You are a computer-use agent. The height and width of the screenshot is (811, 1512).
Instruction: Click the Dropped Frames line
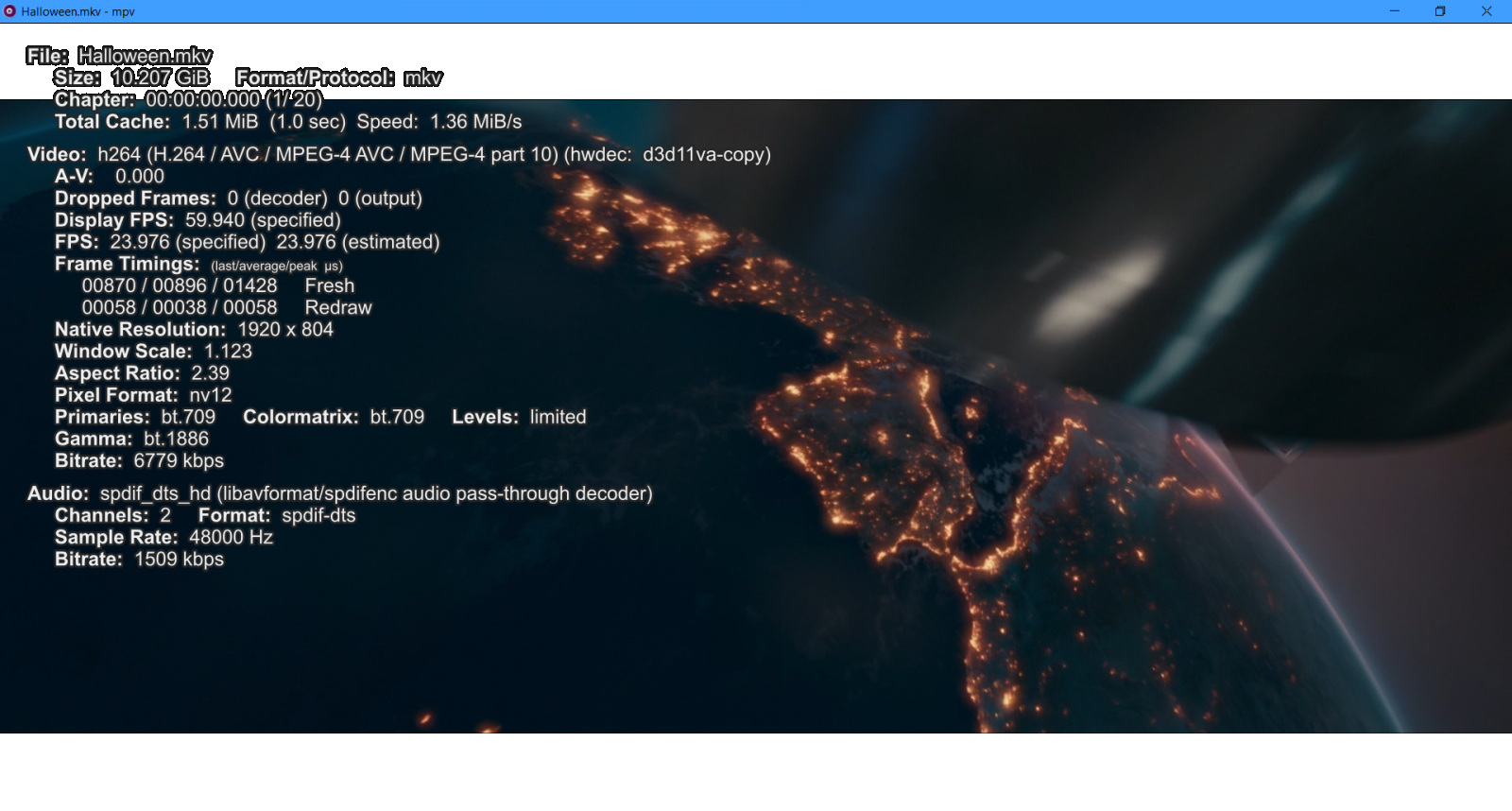(x=238, y=198)
